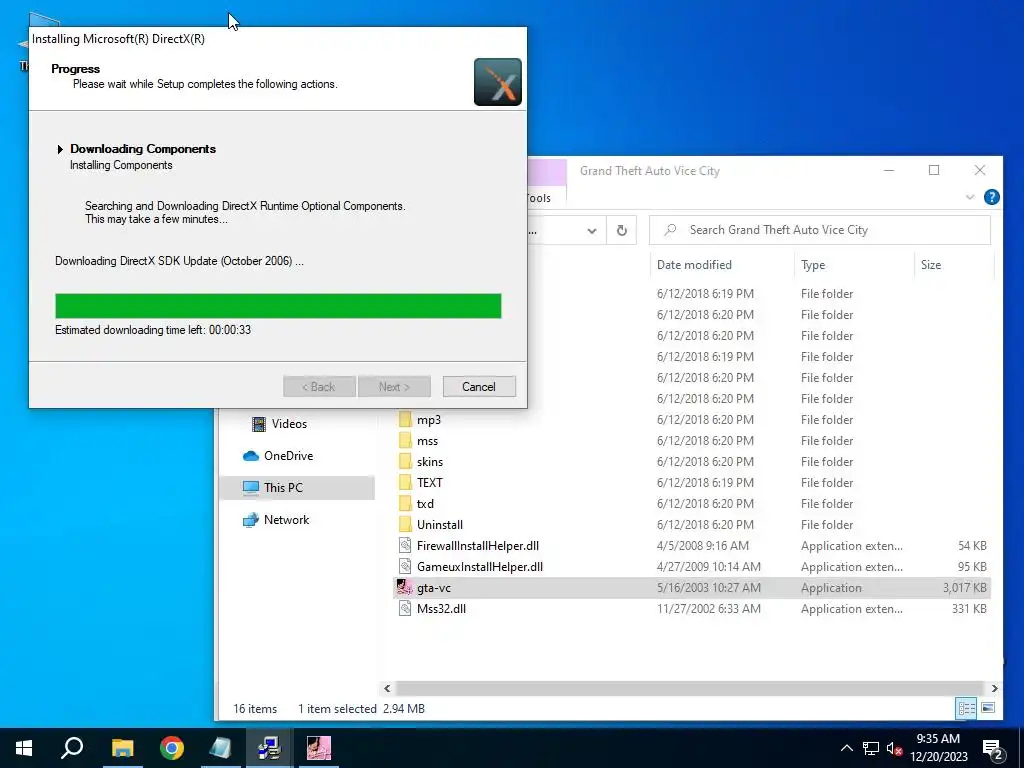The width and height of the screenshot is (1024, 768).
Task: Open the clock and date flyout
Action: pos(938,748)
